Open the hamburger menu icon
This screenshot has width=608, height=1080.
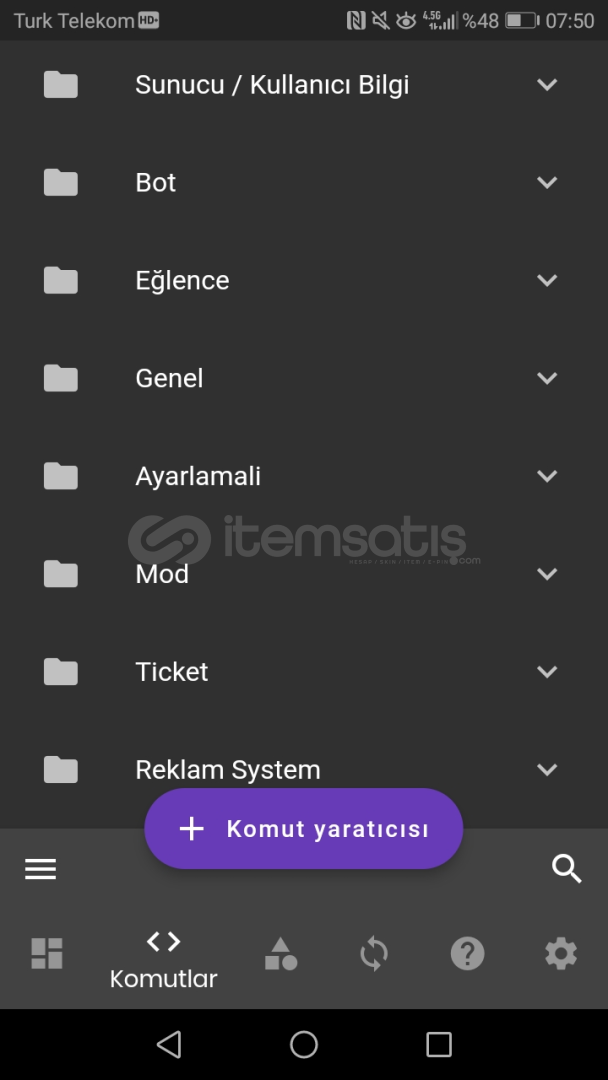click(41, 869)
